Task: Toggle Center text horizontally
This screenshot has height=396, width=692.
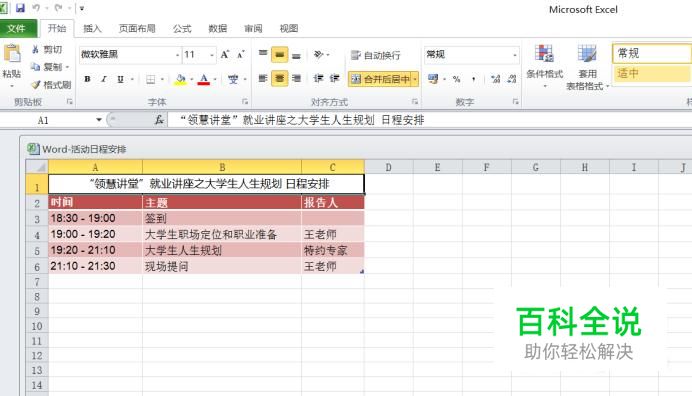Action: tap(279, 79)
